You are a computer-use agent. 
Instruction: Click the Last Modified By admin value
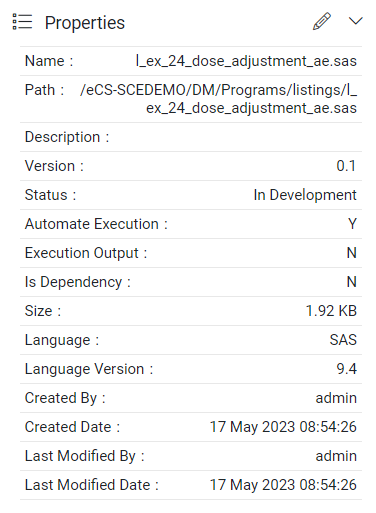336,456
